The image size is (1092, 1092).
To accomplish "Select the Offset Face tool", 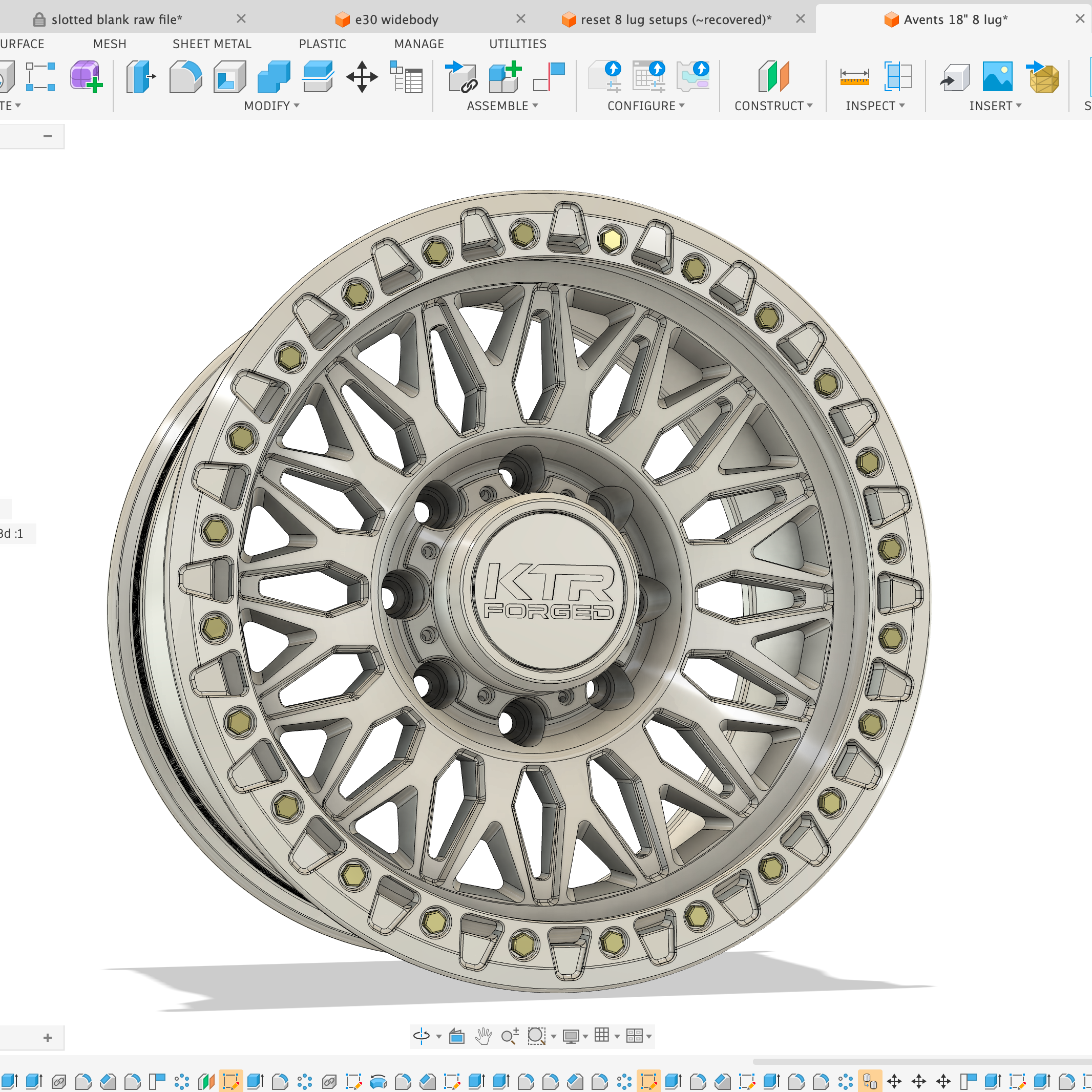I will click(318, 76).
